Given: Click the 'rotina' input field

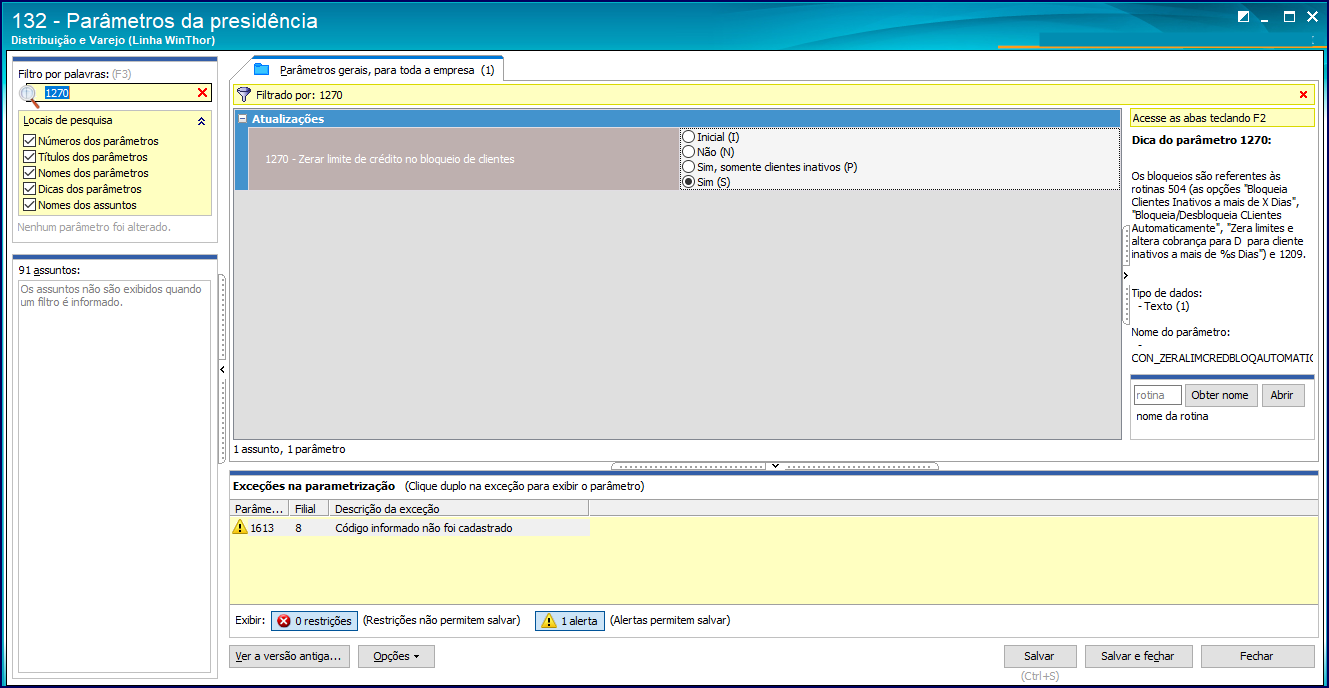Looking at the screenshot, I should click(1157, 395).
